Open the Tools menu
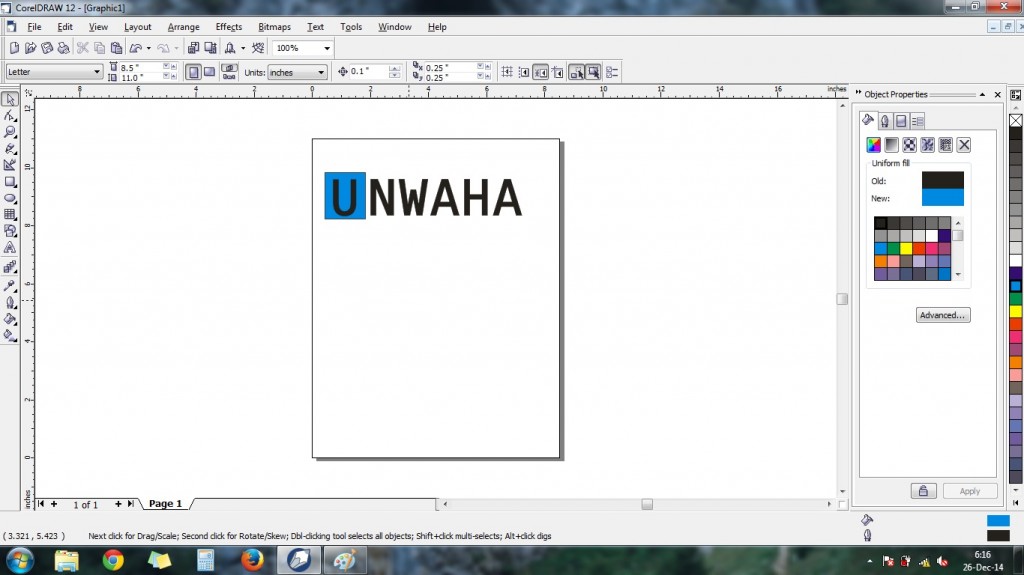This screenshot has height=575, width=1024. (351, 27)
